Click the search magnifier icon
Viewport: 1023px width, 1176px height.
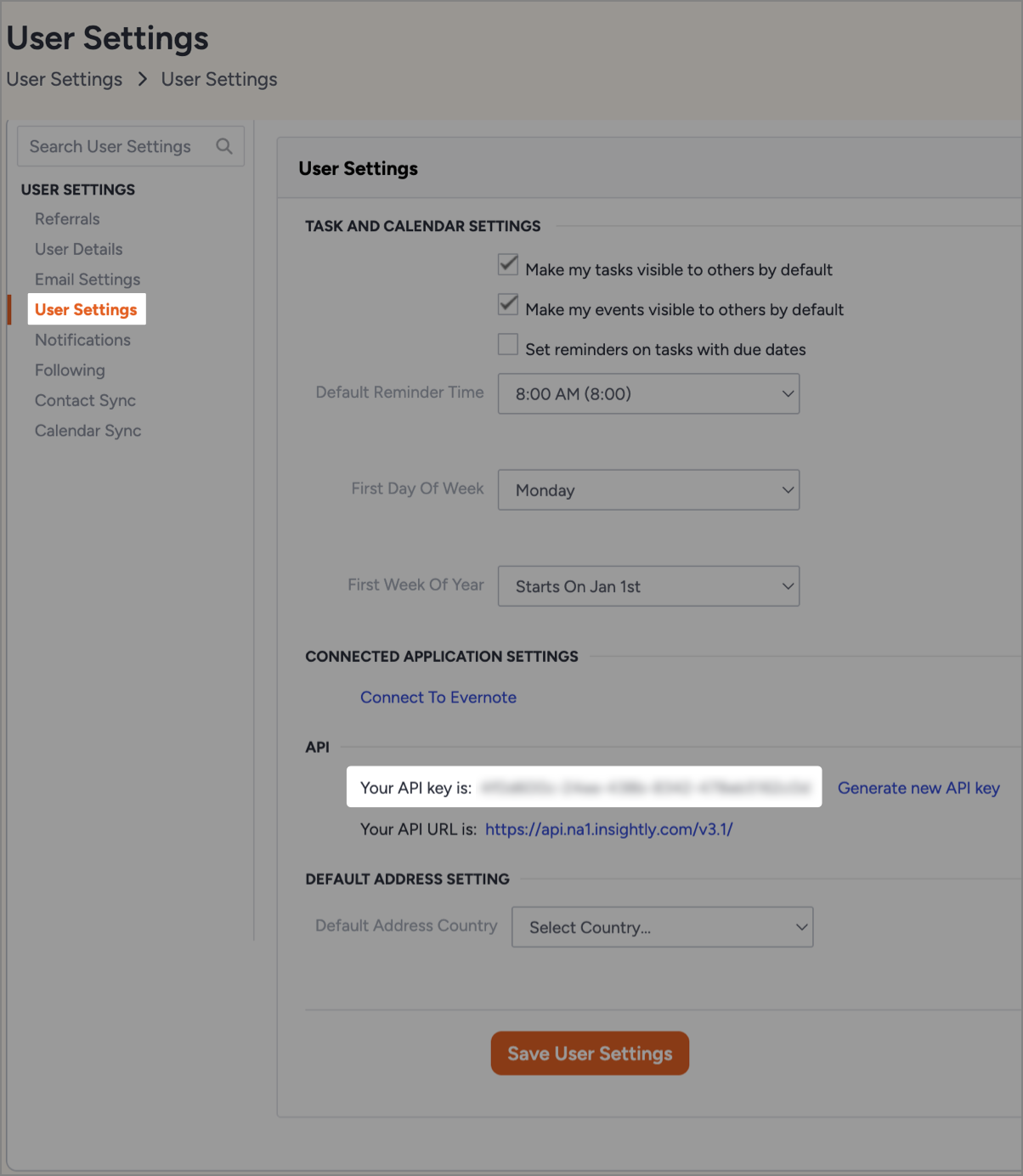(x=224, y=146)
